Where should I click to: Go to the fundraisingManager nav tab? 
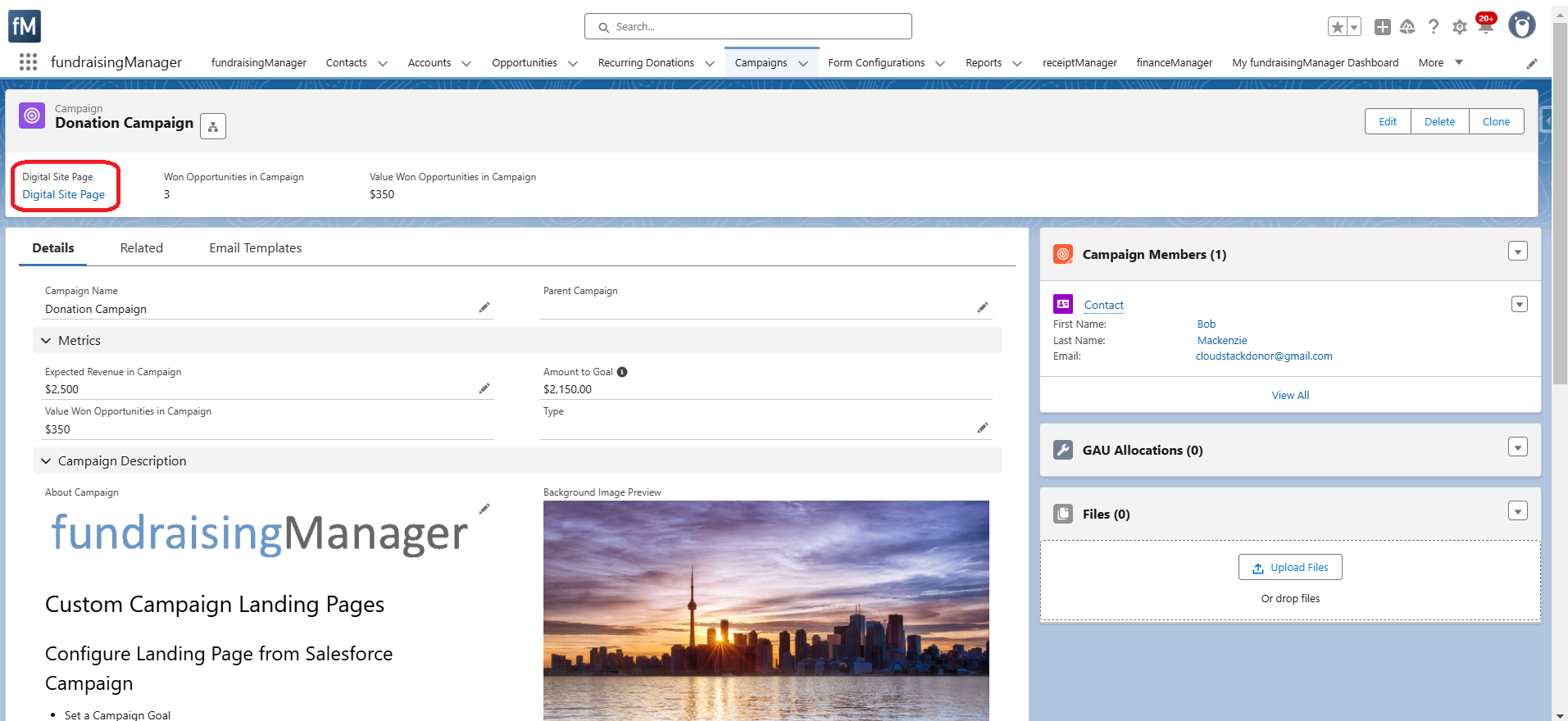click(x=259, y=62)
